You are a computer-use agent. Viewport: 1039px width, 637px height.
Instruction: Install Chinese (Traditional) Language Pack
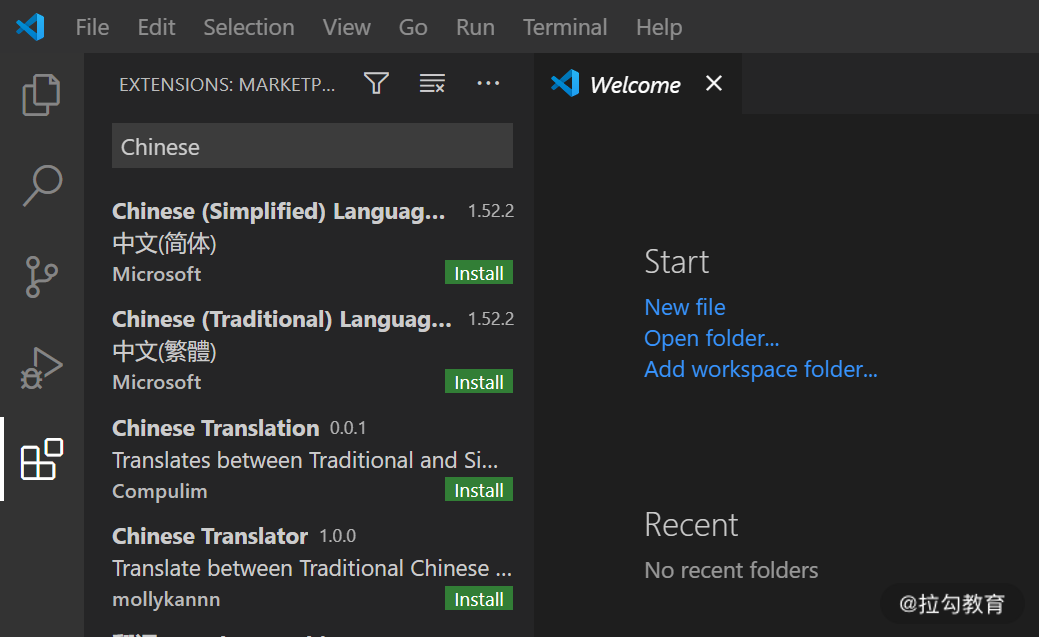click(478, 382)
